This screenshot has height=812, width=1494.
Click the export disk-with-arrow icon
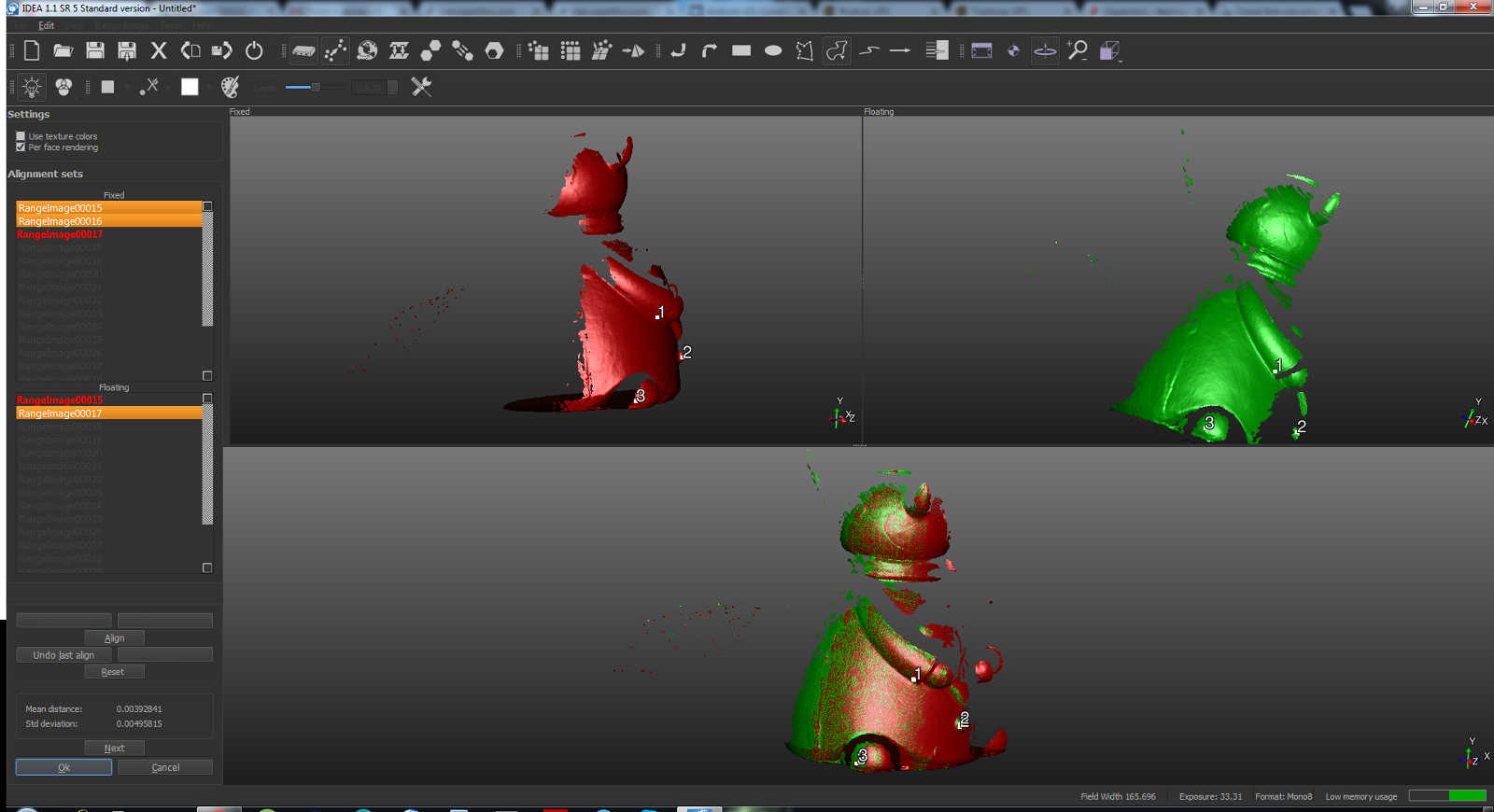[x=222, y=50]
